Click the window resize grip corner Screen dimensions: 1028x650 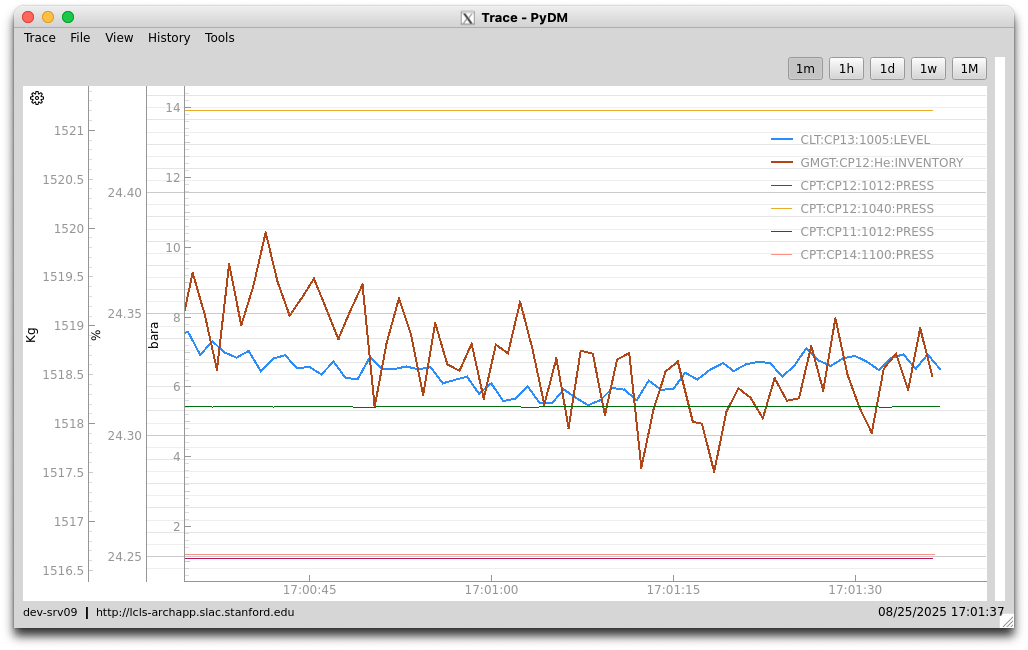click(x=1007, y=622)
